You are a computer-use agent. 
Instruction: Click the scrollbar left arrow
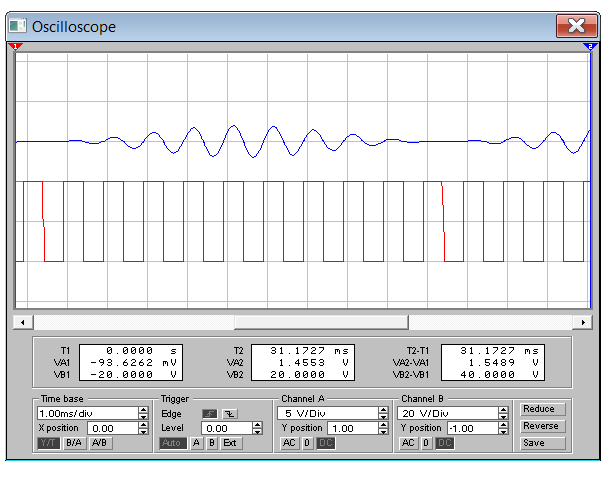pyautogui.click(x=23, y=322)
